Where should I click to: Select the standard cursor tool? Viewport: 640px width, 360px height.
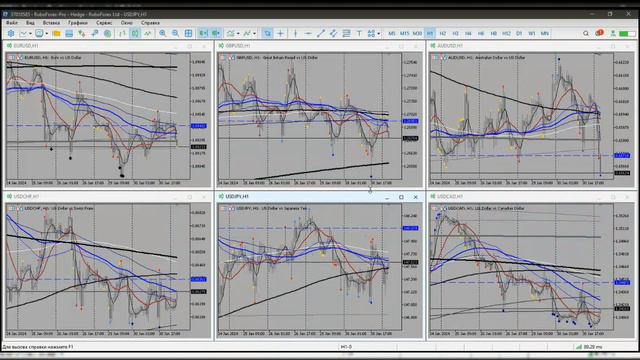[267, 33]
